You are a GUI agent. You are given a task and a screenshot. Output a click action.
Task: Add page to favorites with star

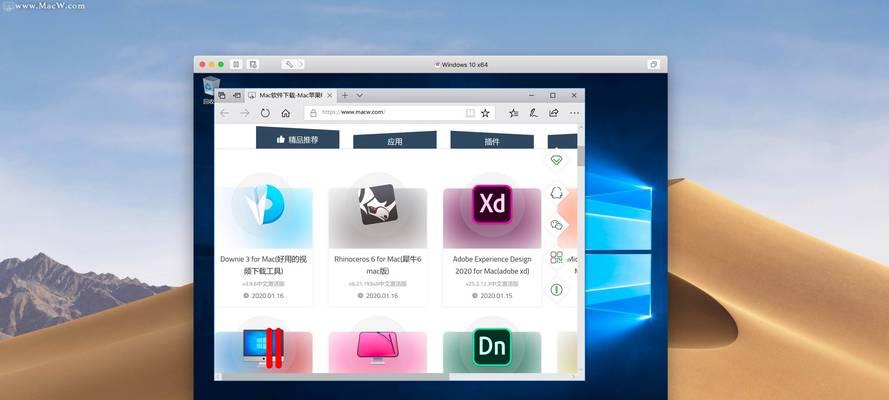point(485,113)
